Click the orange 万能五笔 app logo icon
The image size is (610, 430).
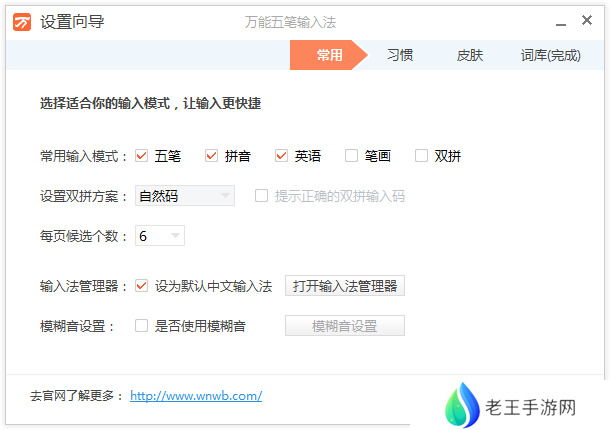tap(22, 22)
